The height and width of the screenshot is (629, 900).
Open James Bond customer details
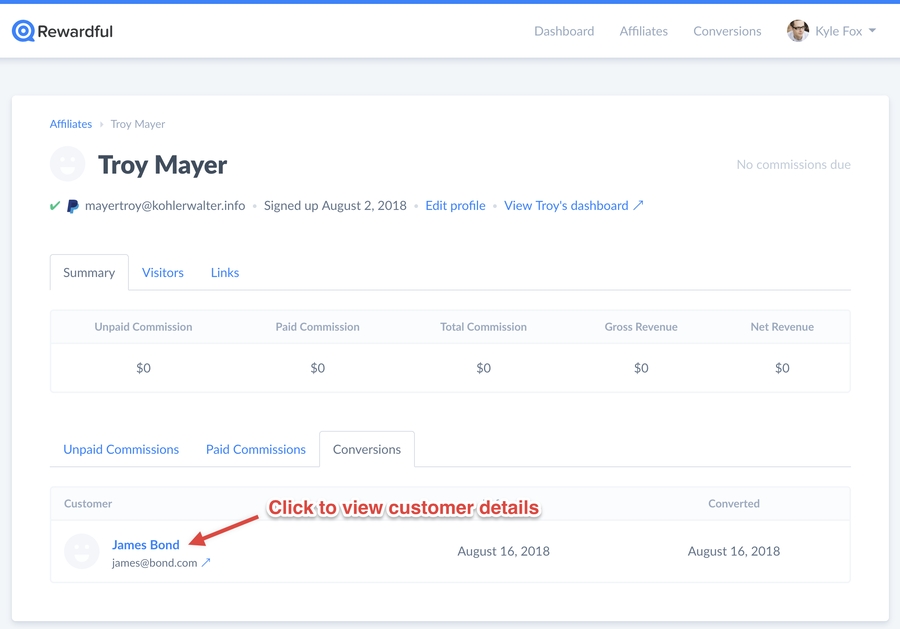point(146,544)
